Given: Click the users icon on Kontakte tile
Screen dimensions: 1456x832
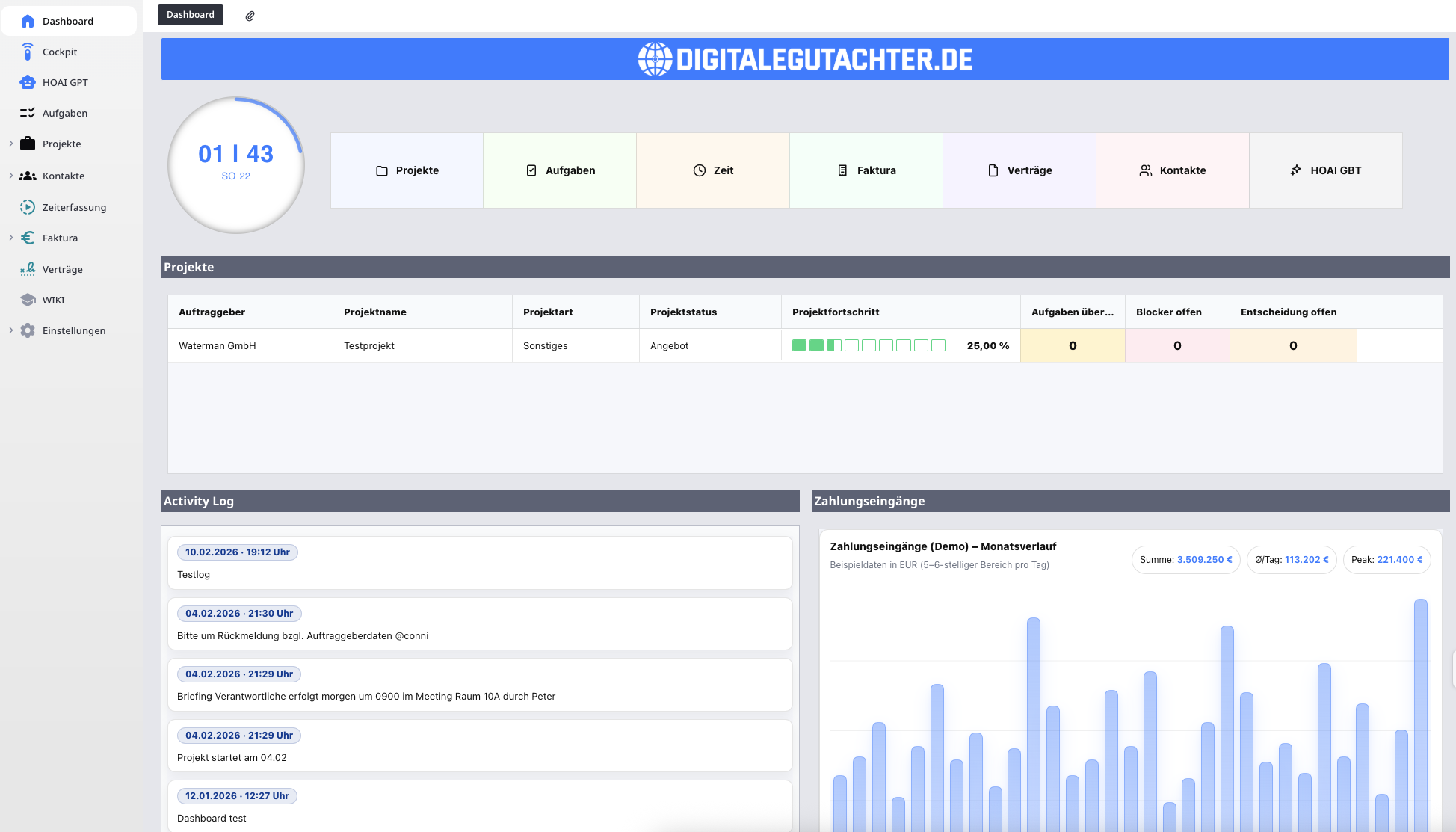Looking at the screenshot, I should point(1146,170).
